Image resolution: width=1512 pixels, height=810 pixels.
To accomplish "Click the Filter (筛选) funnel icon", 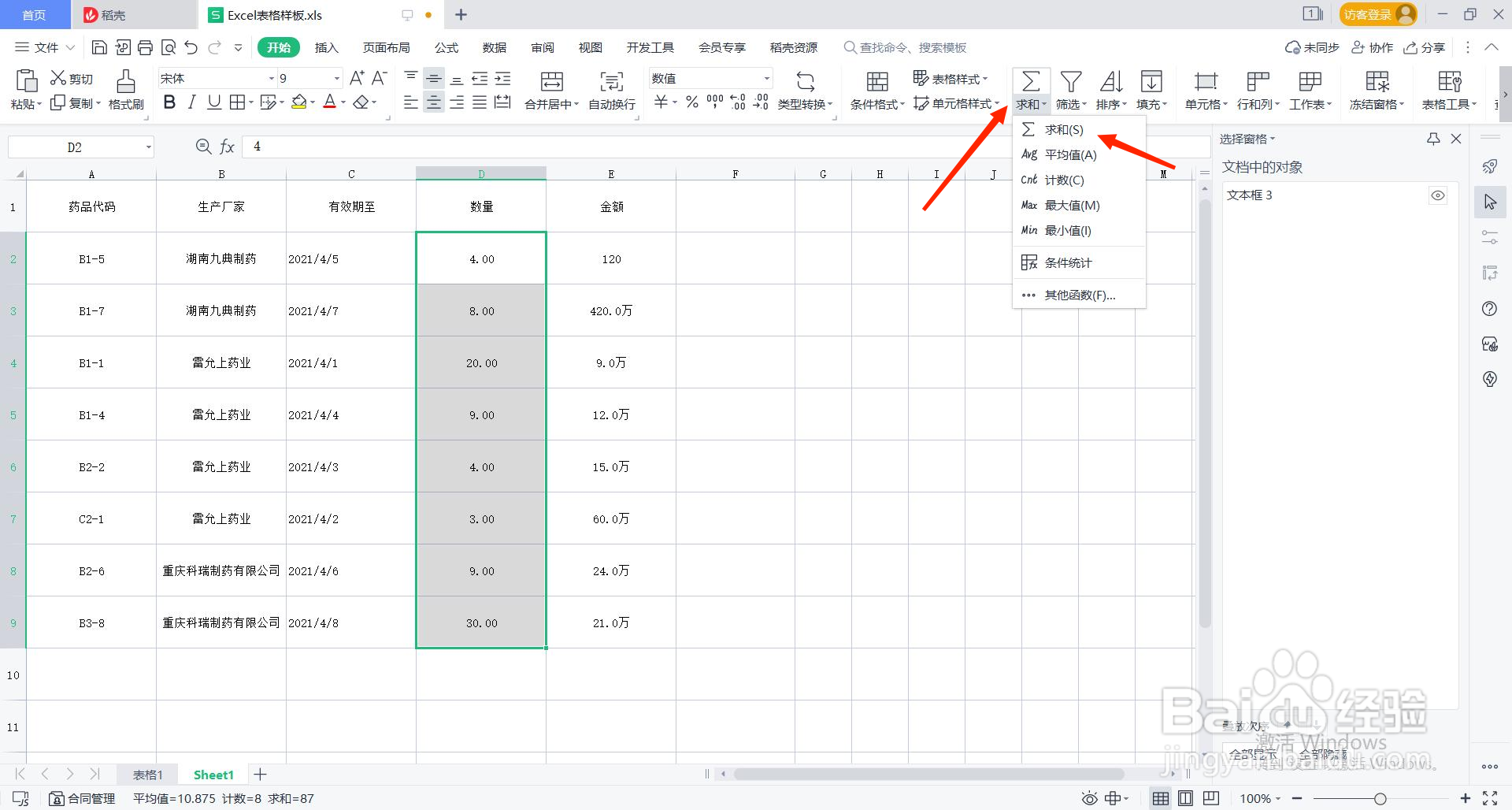I will click(1071, 81).
